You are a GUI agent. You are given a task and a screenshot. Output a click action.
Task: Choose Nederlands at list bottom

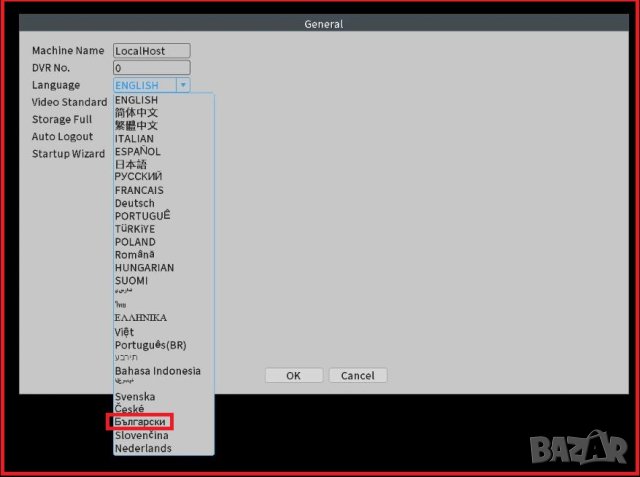(143, 448)
